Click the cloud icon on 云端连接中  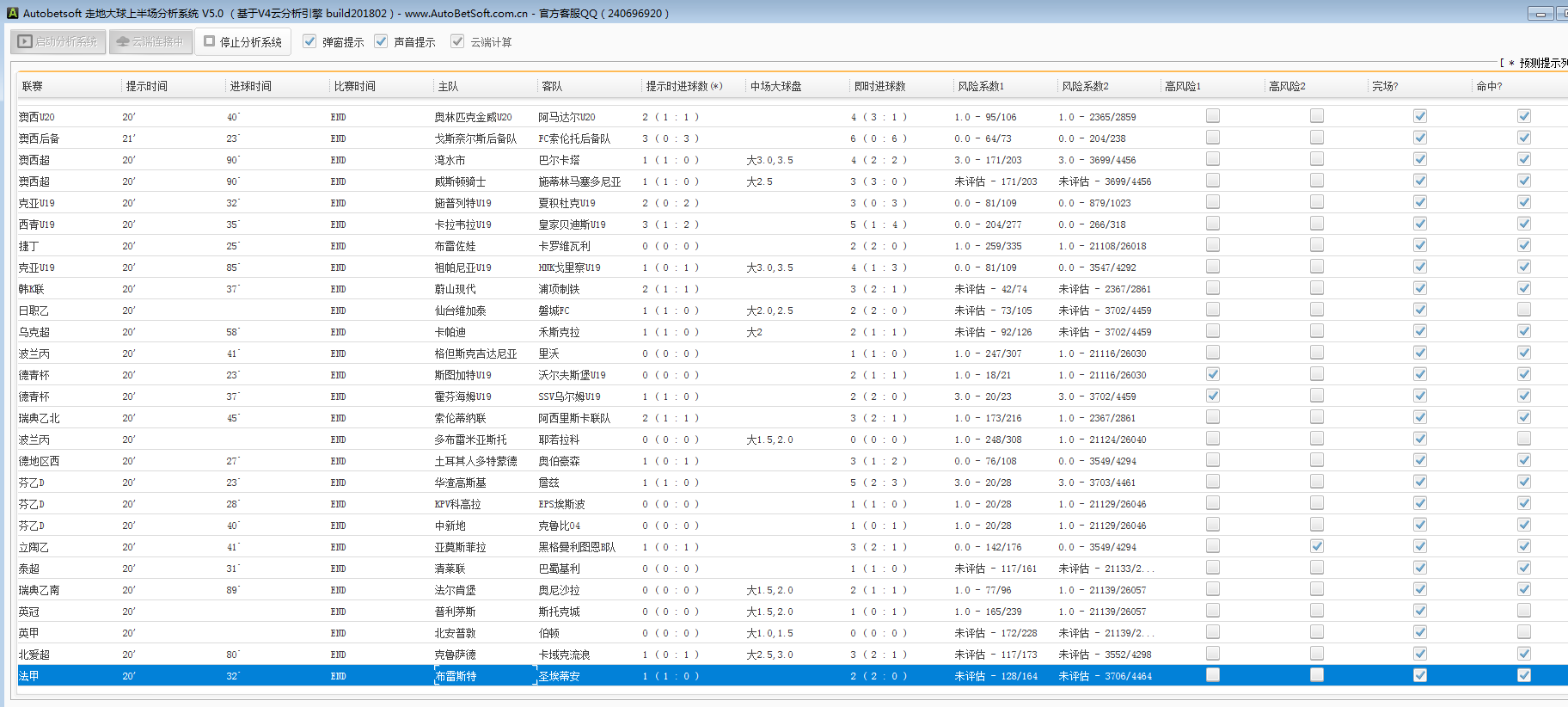[123, 41]
